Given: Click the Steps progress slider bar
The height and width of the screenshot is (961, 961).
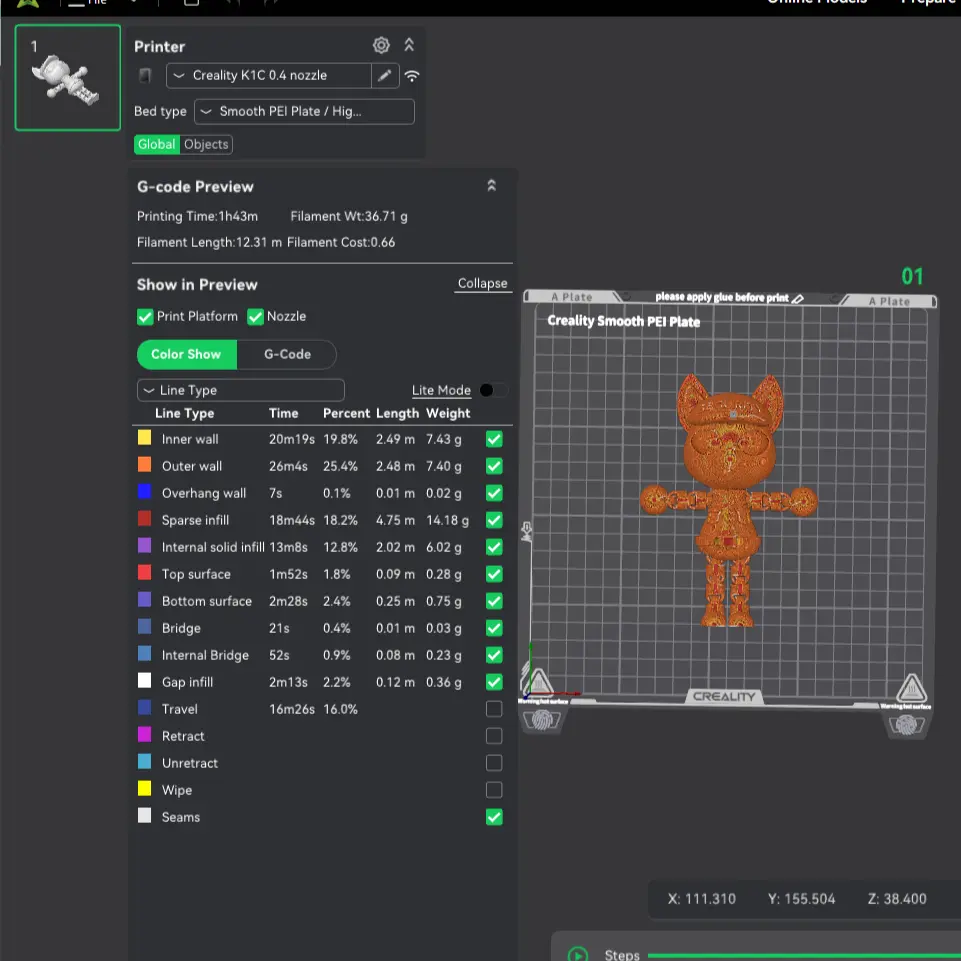Looking at the screenshot, I should click(804, 955).
